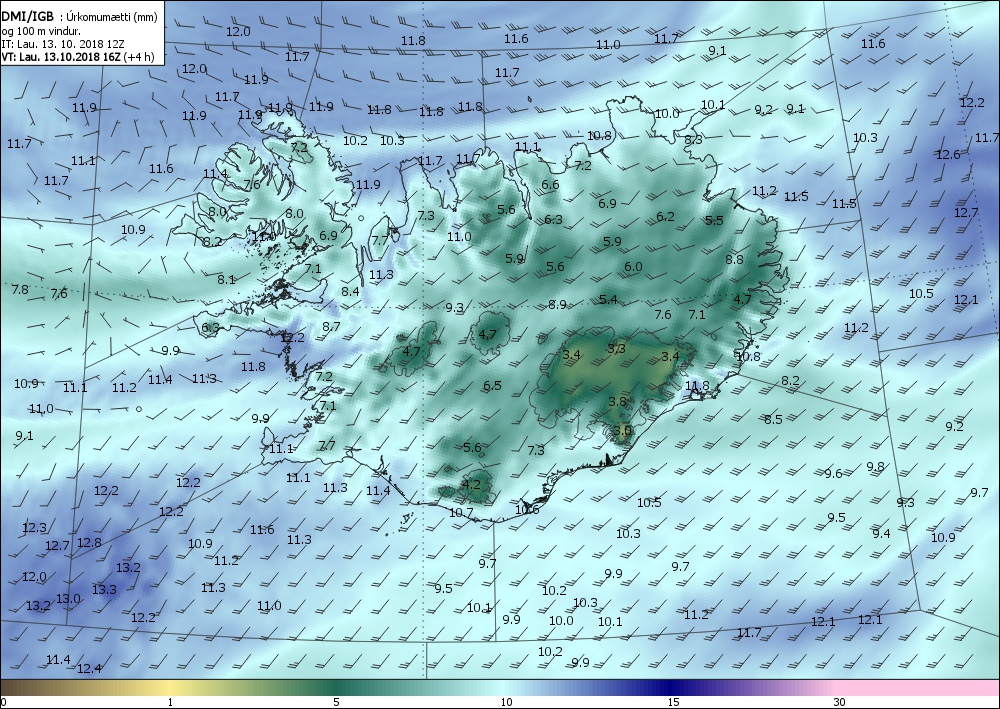1000x709 pixels.
Task: Click the map value 12.3
Action: point(34,527)
